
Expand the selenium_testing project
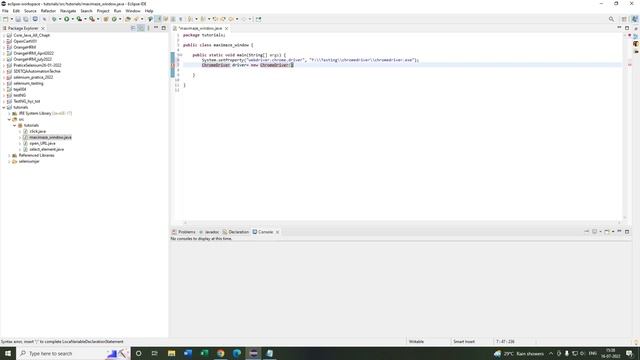click(4, 83)
